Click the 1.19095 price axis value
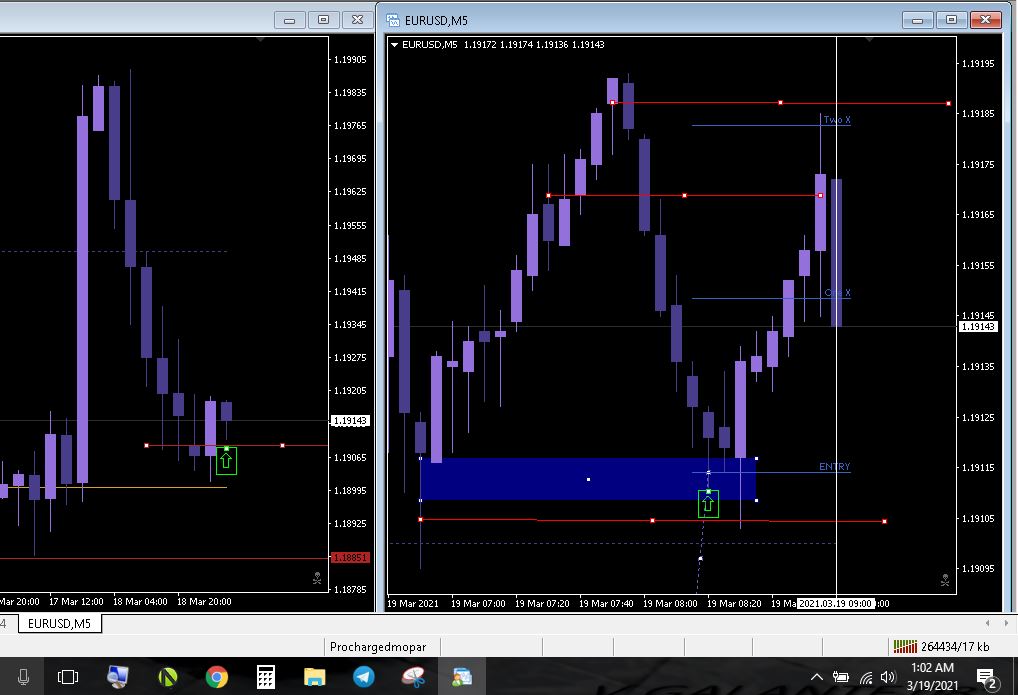 coord(978,568)
